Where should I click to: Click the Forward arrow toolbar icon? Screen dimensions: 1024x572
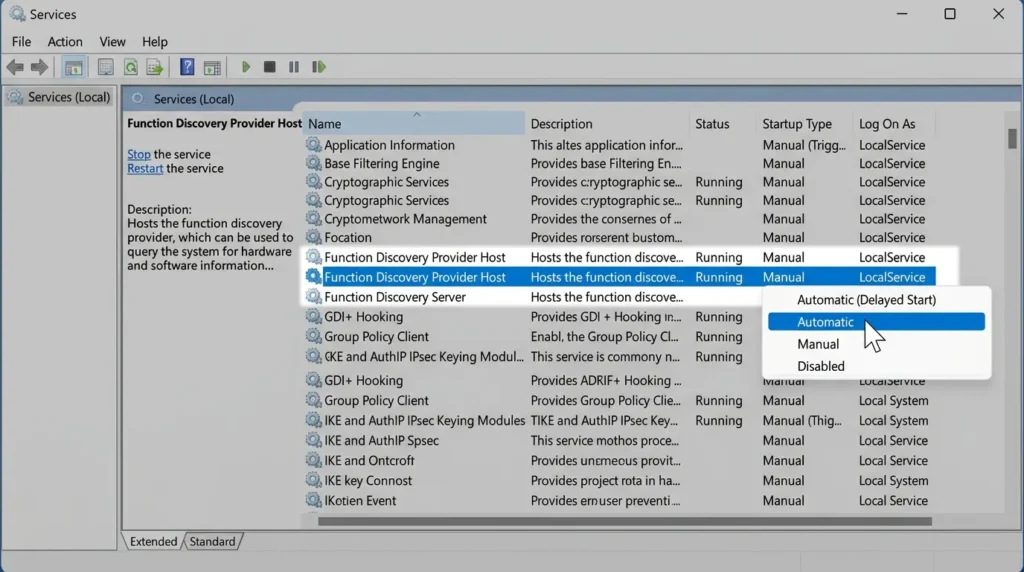[x=39, y=67]
